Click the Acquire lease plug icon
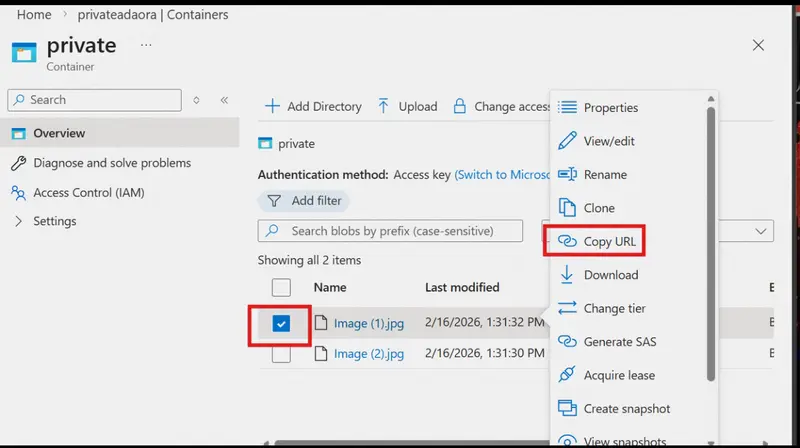Screen dimensions: 800x448 pyautogui.click(x=567, y=375)
